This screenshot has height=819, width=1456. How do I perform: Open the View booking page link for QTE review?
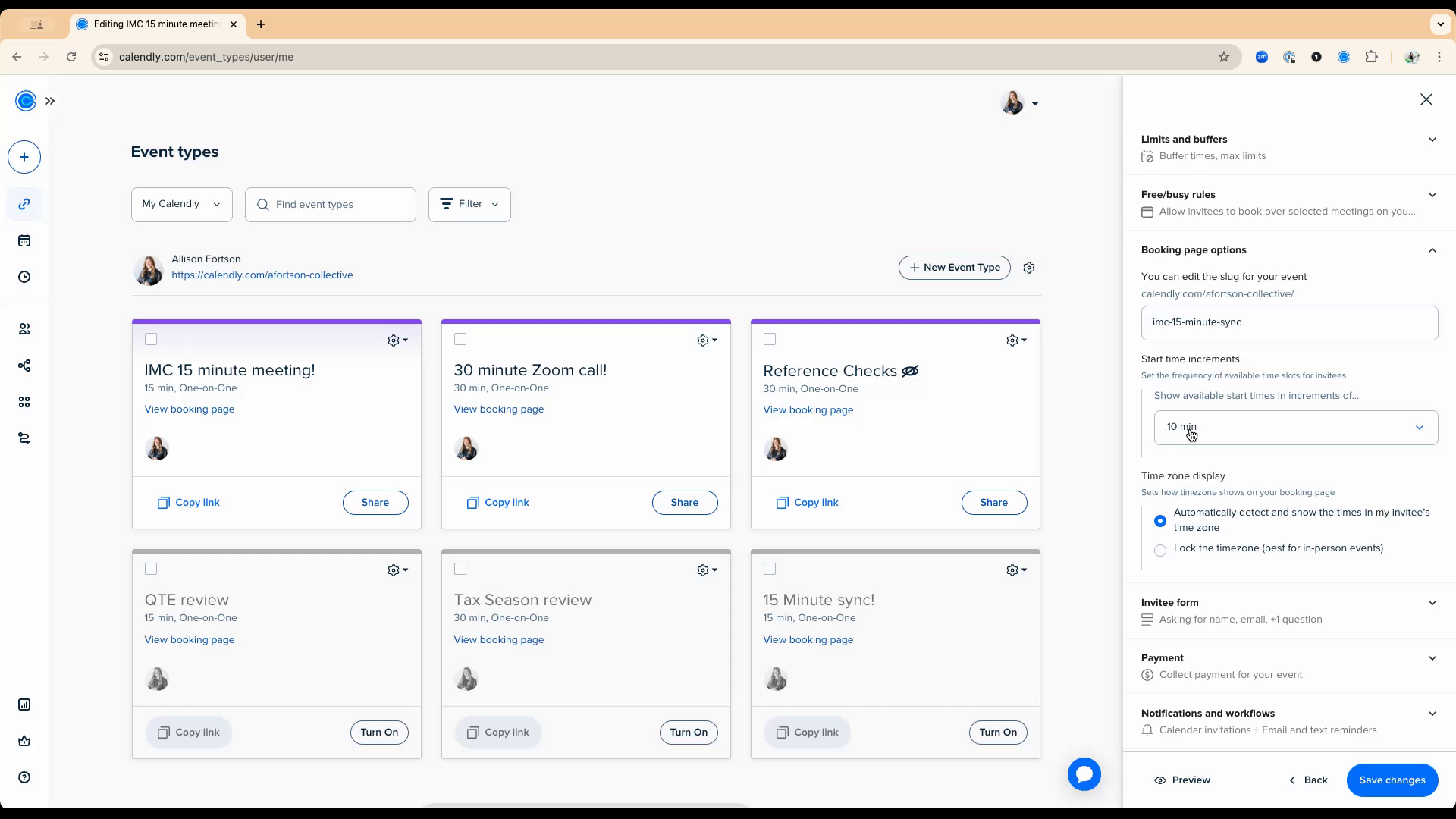190,640
